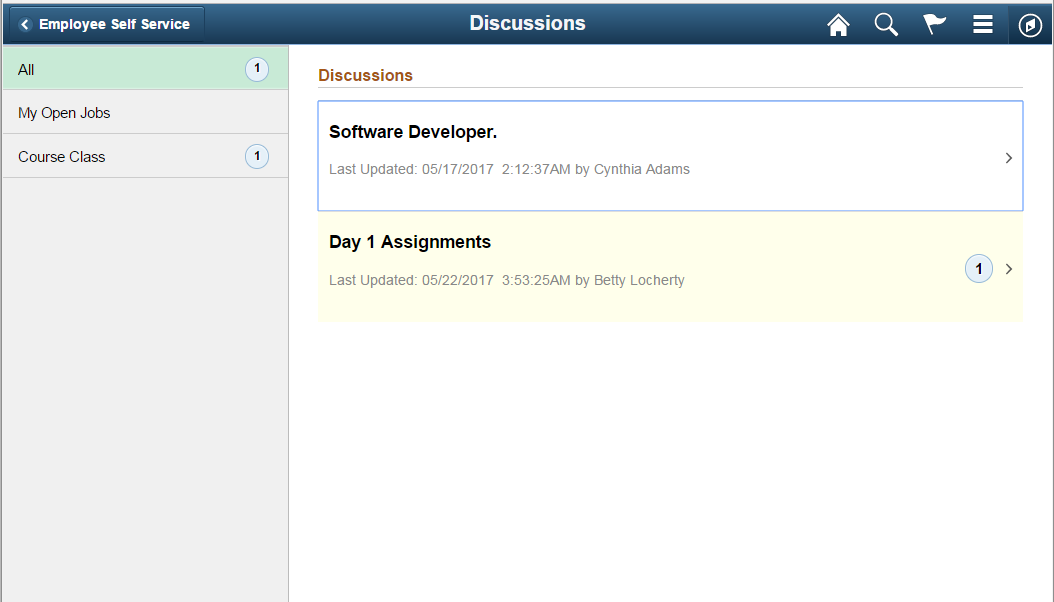Open the NavBar compass icon
This screenshot has height=602, width=1054.
[1030, 23]
